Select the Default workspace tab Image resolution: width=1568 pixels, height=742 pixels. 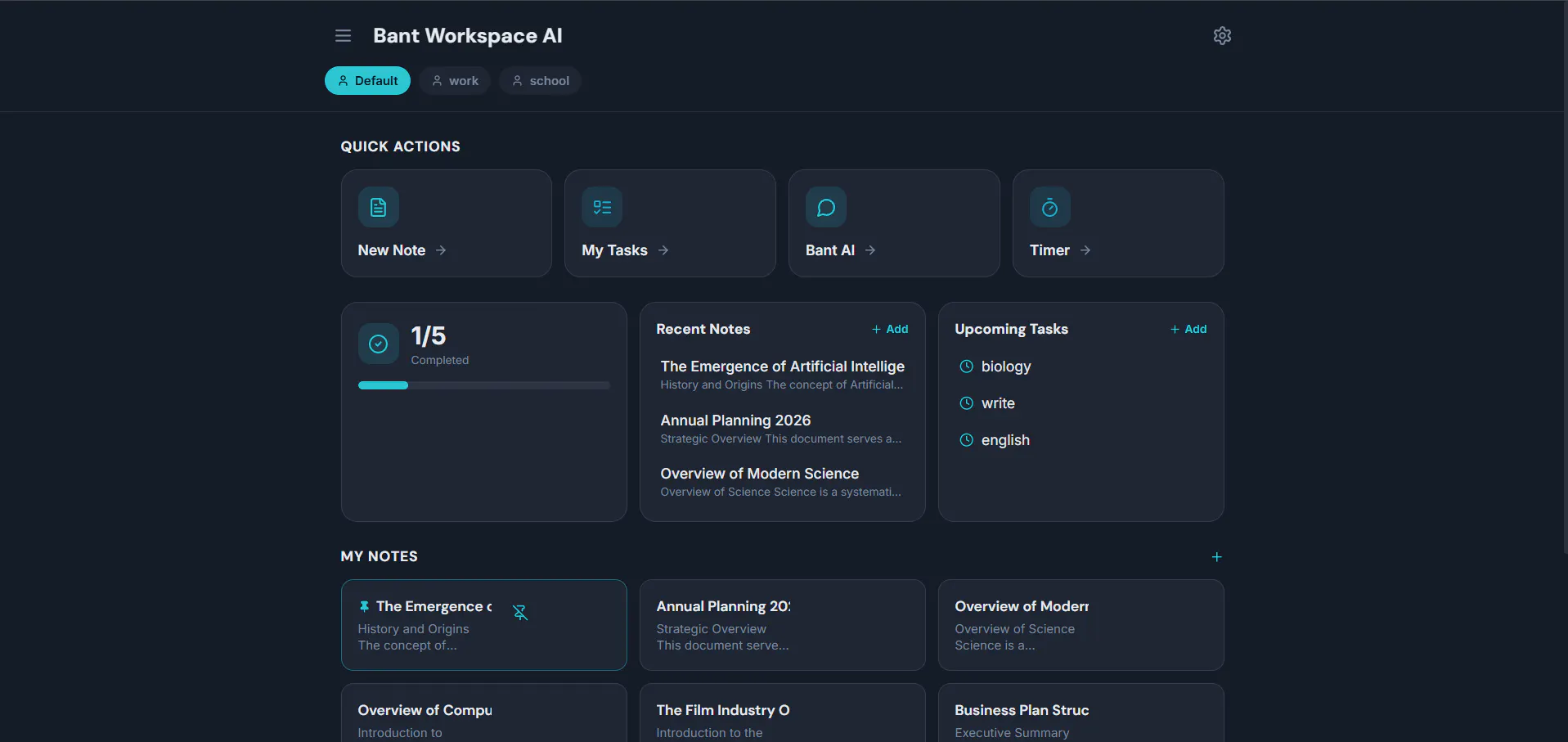click(367, 80)
